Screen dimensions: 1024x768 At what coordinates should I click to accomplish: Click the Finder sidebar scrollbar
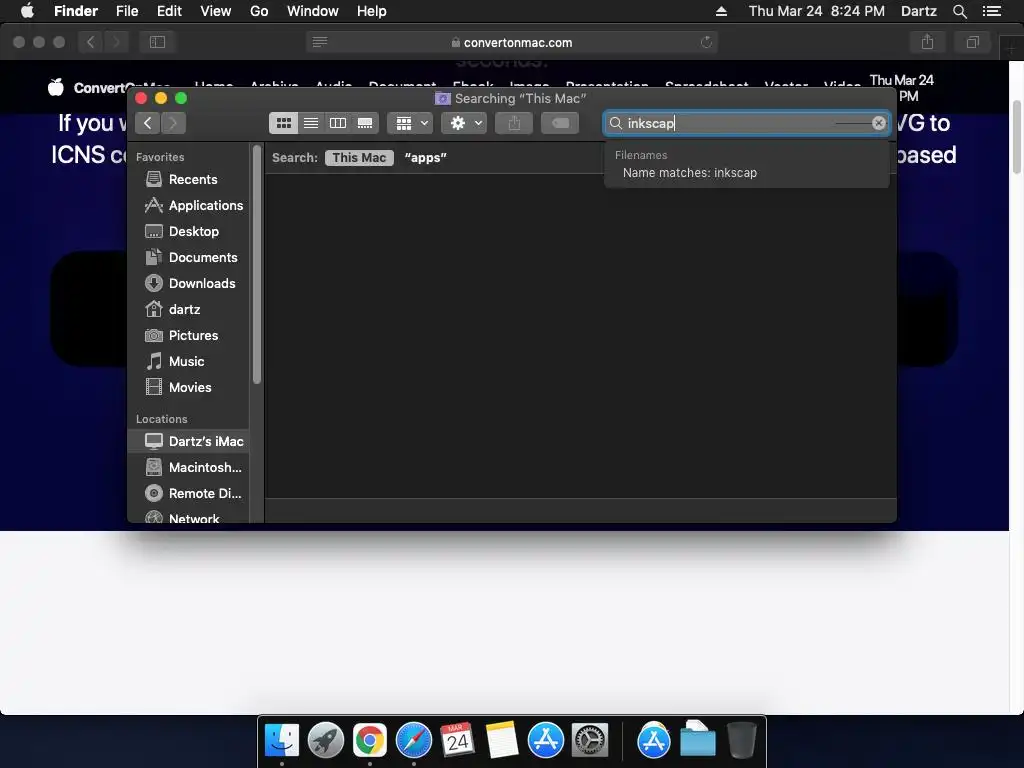[257, 265]
